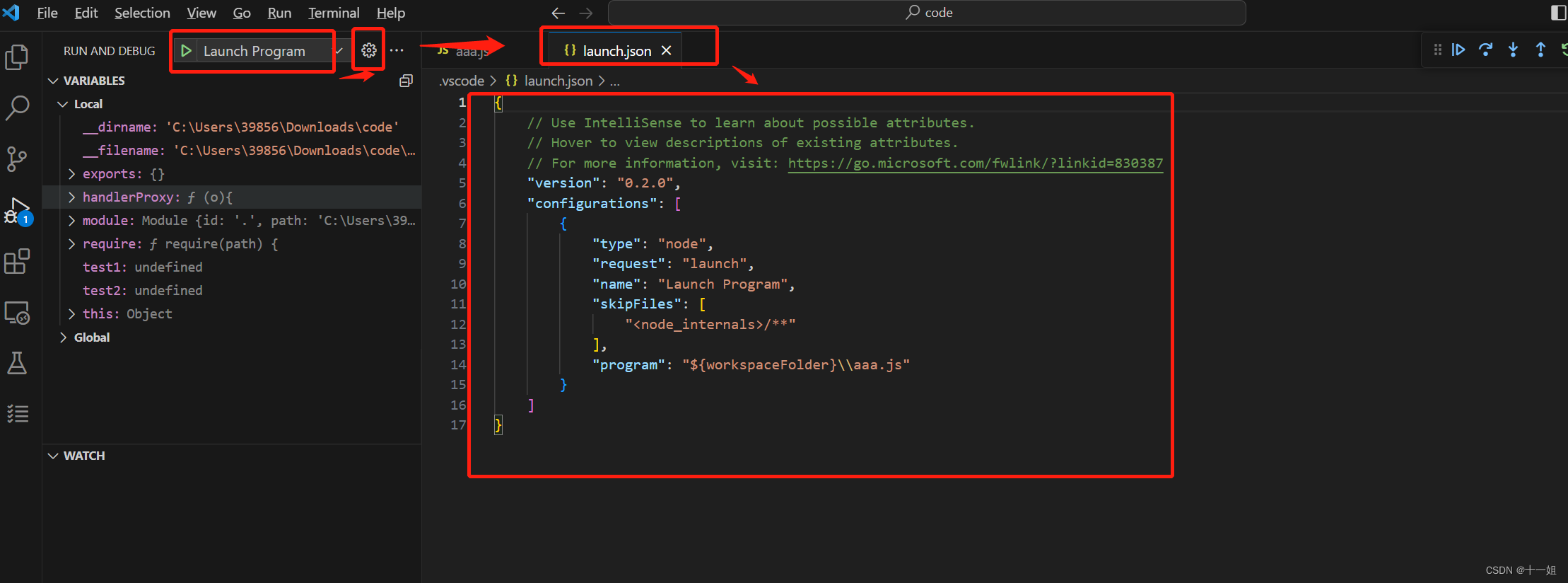Image resolution: width=1568 pixels, height=583 pixels.
Task: Open the File menu
Action: pyautogui.click(x=47, y=13)
